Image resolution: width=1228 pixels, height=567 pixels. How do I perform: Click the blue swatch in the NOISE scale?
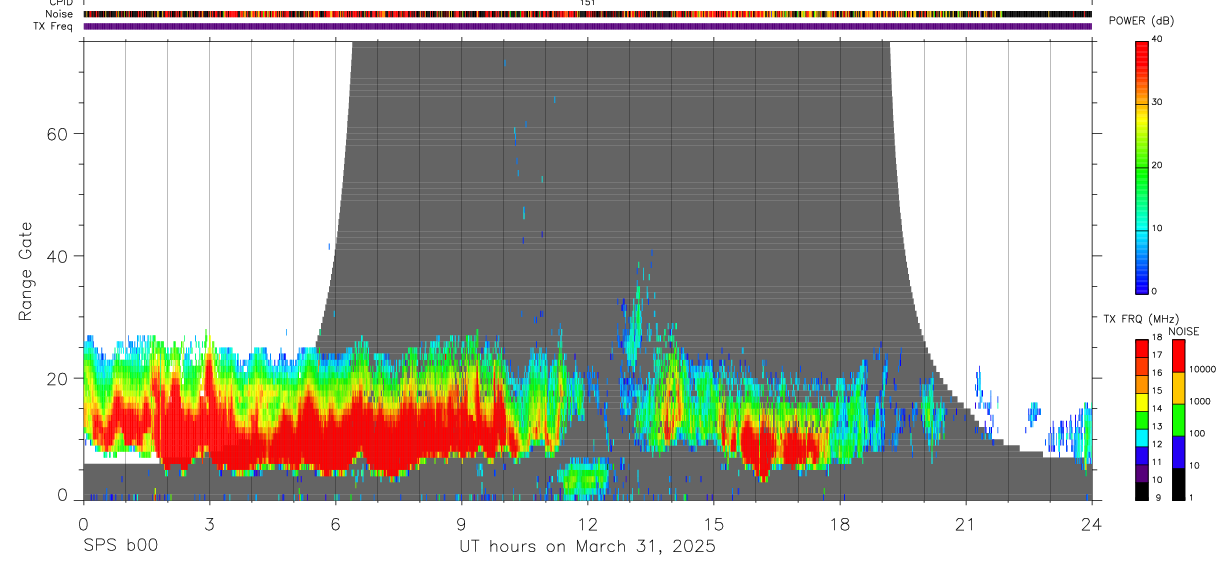tap(1177, 452)
